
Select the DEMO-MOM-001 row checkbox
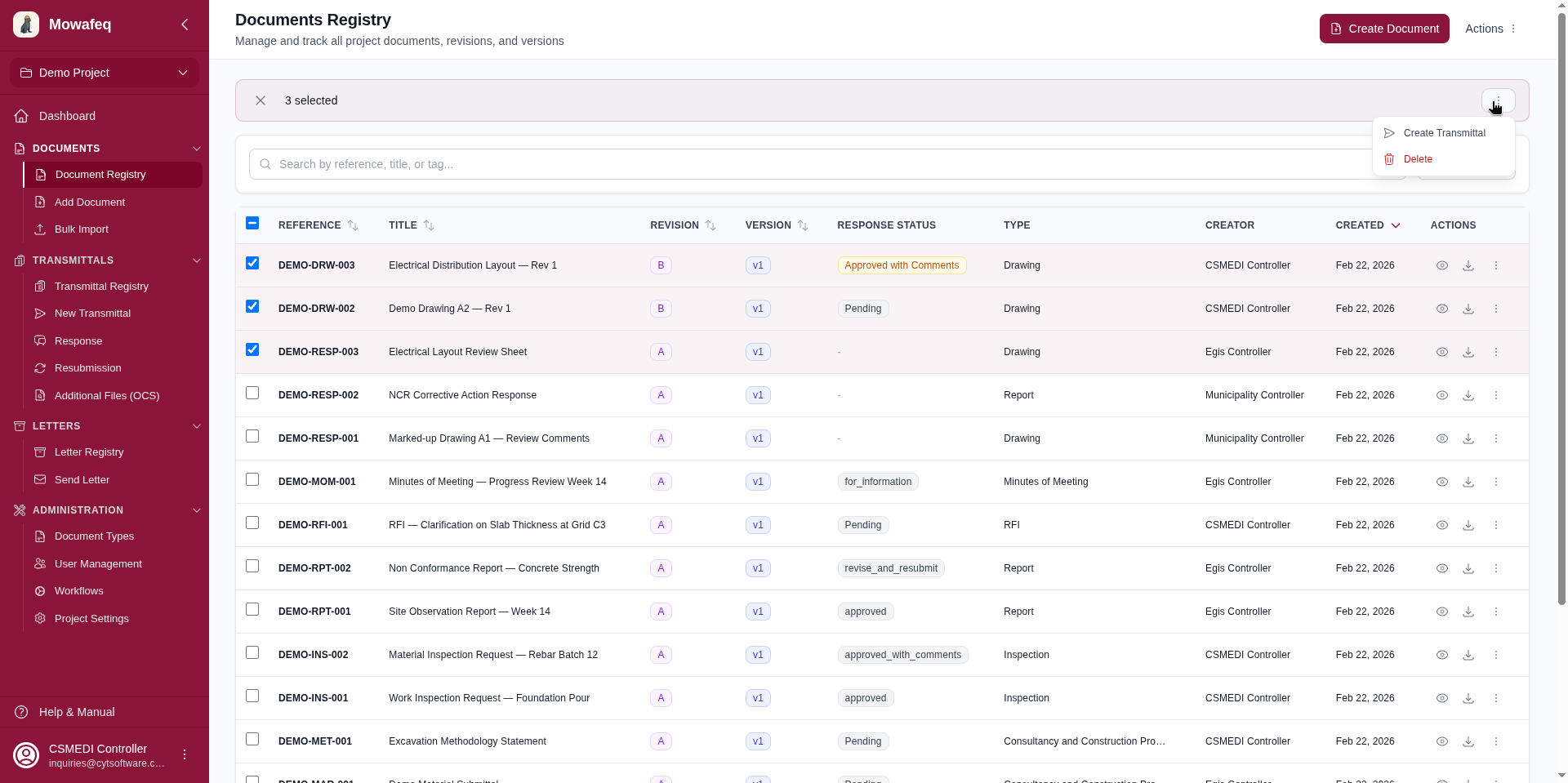coord(252,479)
